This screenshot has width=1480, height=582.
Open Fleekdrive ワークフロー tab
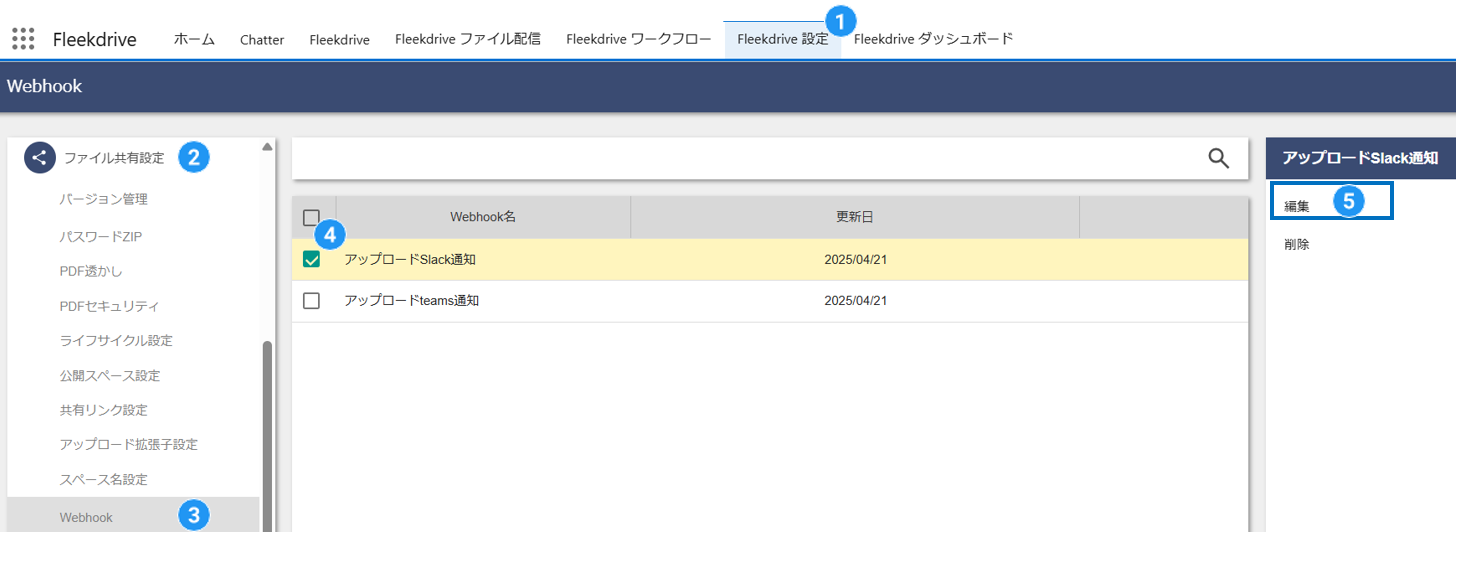click(x=638, y=40)
